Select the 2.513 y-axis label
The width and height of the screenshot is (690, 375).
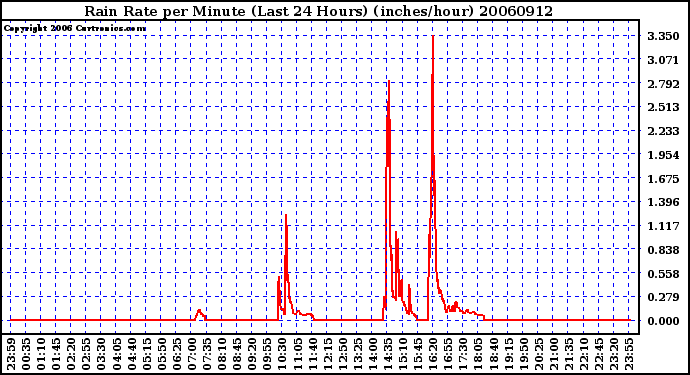[x=663, y=107]
